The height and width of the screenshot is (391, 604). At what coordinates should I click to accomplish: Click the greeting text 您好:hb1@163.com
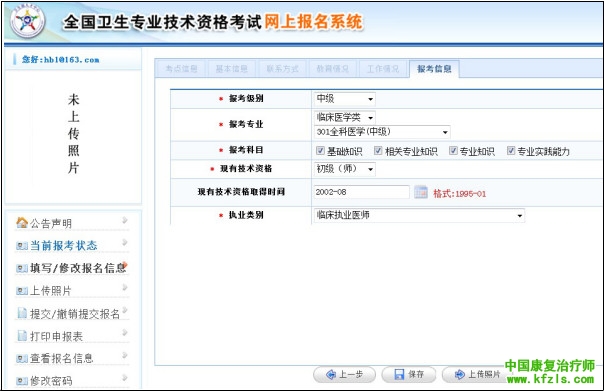click(x=60, y=60)
